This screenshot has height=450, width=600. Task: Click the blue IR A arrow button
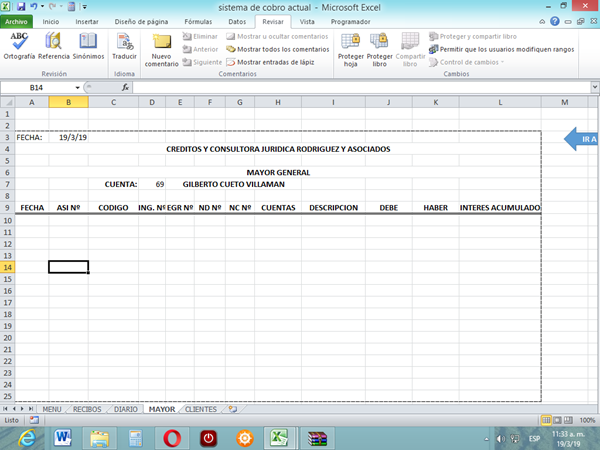582,139
